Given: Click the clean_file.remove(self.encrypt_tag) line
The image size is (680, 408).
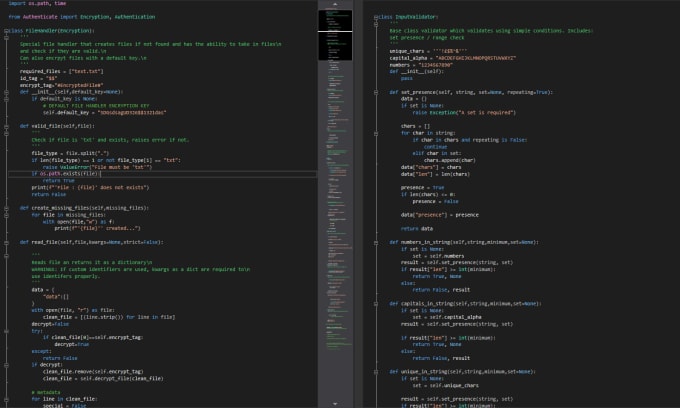Looking at the screenshot, I should pos(93,372).
